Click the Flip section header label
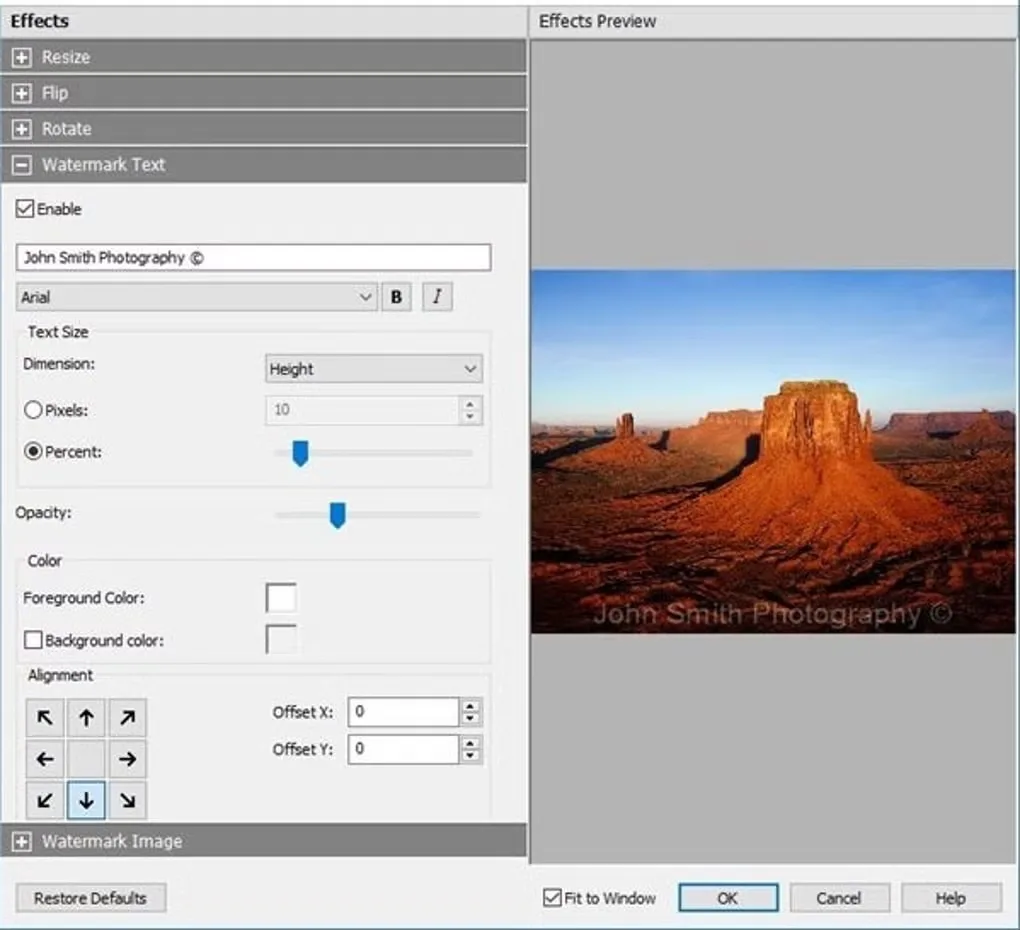The width and height of the screenshot is (1020, 930). pyautogui.click(x=55, y=93)
